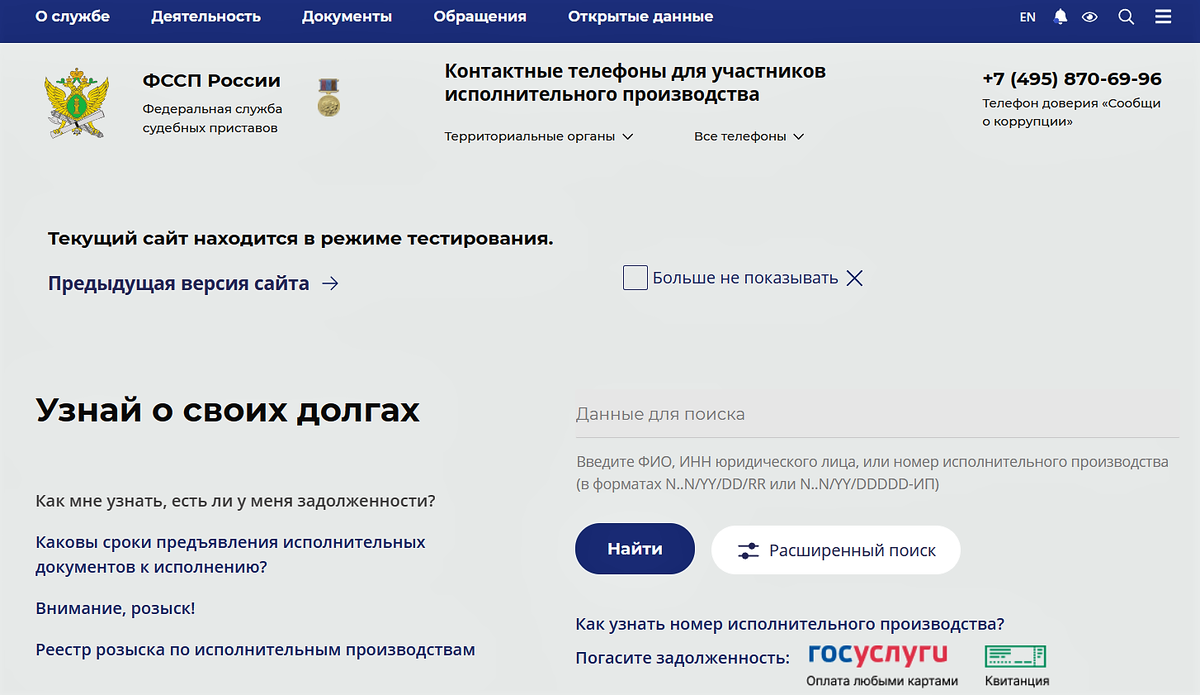This screenshot has width=1200, height=695.
Task: Click the notification bell icon
Action: [x=1061, y=17]
